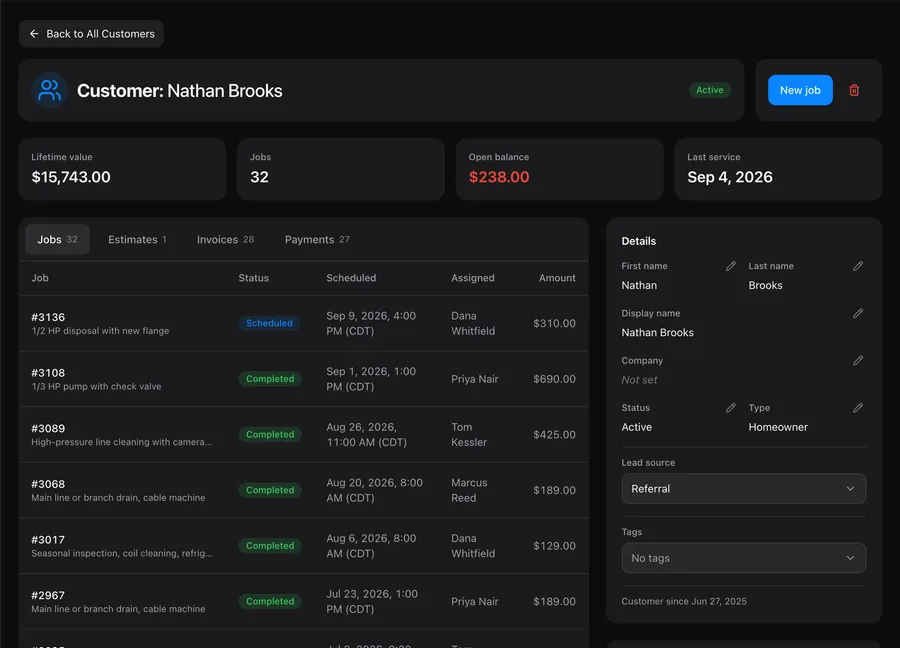This screenshot has width=900, height=648.
Task: Go back to All Customers
Action: [x=91, y=34]
